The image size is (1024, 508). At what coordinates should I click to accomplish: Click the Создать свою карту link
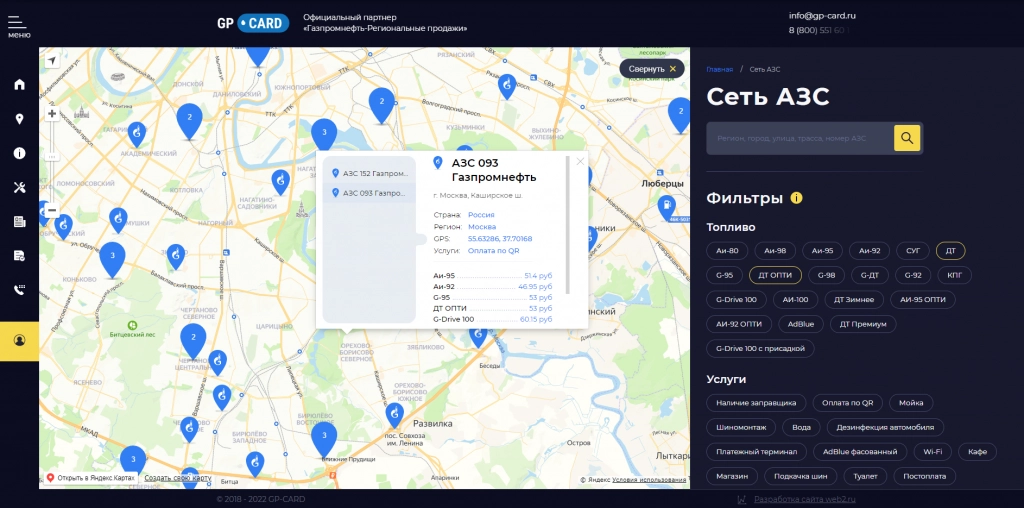click(178, 478)
